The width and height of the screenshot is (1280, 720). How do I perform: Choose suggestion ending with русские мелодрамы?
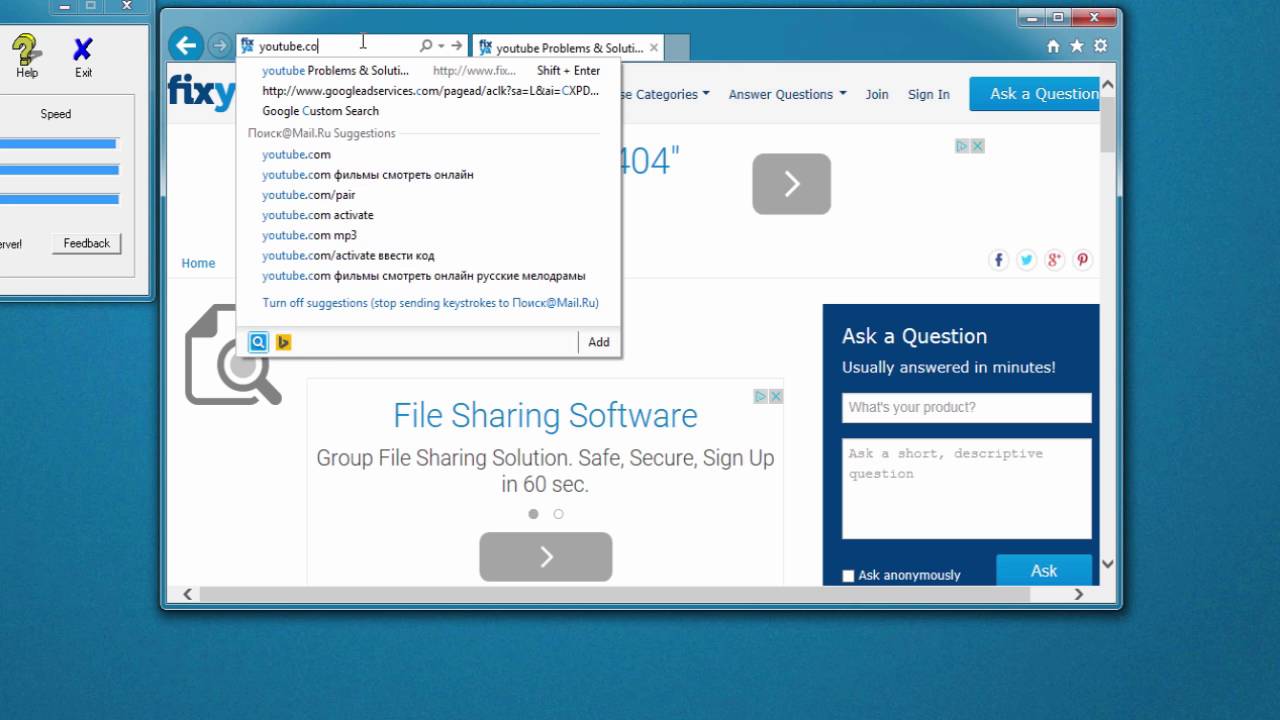(x=423, y=276)
